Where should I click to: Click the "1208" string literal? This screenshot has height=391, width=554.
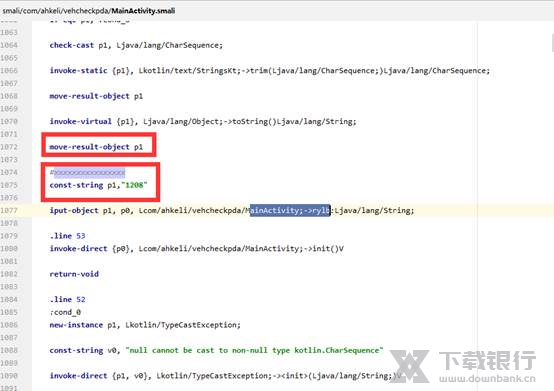134,185
